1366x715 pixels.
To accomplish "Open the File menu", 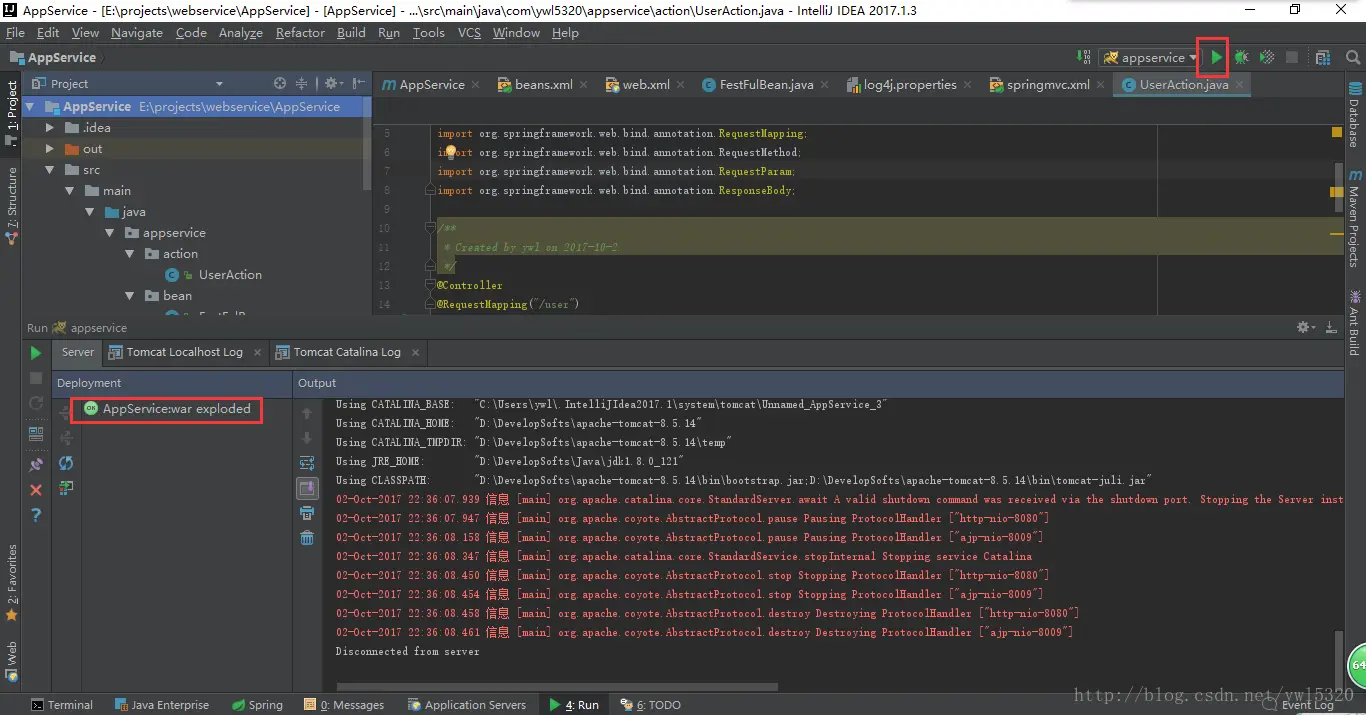I will (x=15, y=33).
